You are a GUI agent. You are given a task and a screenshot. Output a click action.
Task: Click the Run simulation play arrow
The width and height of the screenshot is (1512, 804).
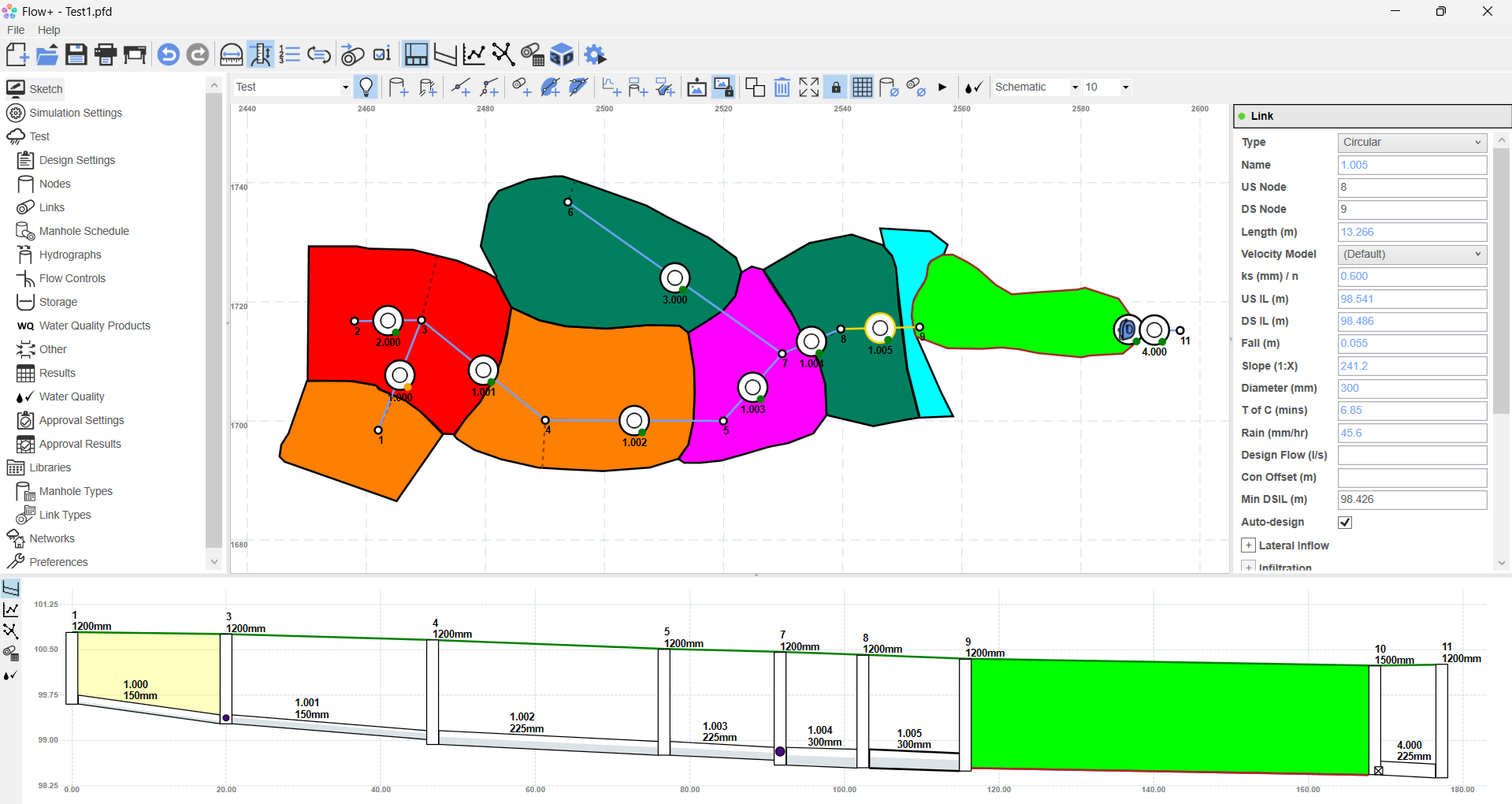(x=942, y=87)
